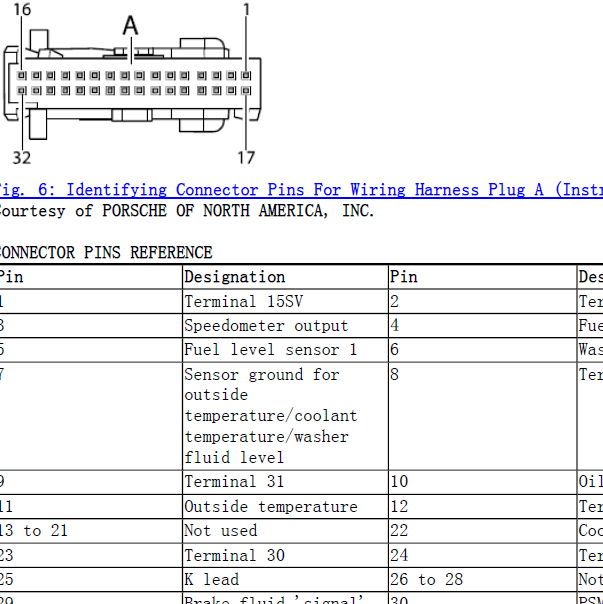Viewport: 603px width, 604px height.
Task: Click pin '23' table cell
Action: click(x=91, y=555)
